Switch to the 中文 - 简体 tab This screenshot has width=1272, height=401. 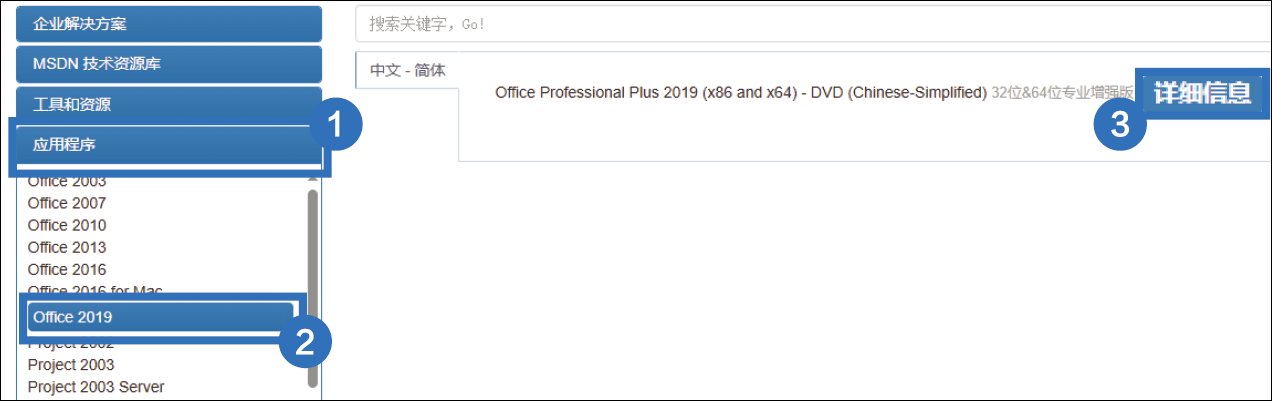point(407,71)
